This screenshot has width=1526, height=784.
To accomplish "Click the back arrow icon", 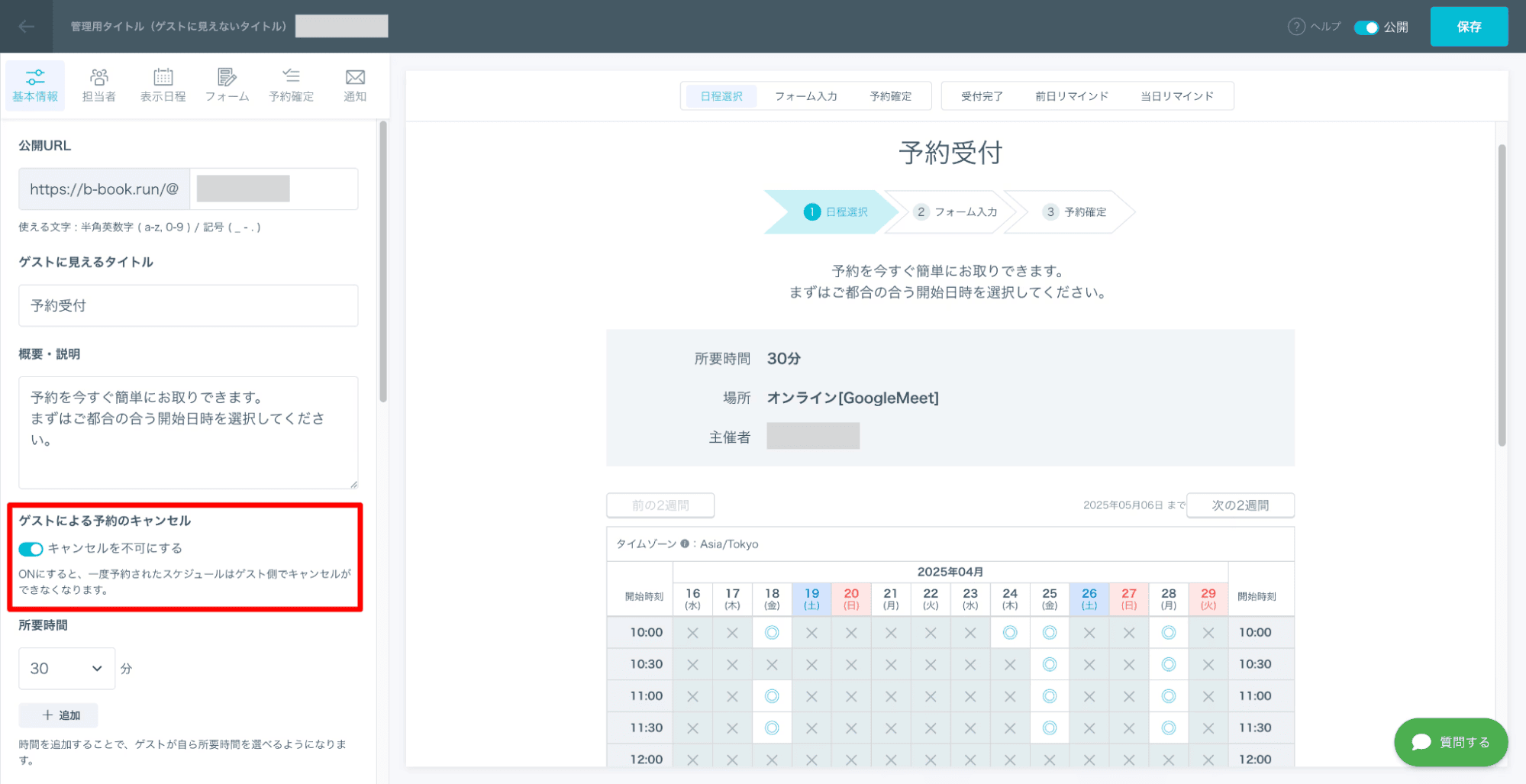I will pos(27,27).
